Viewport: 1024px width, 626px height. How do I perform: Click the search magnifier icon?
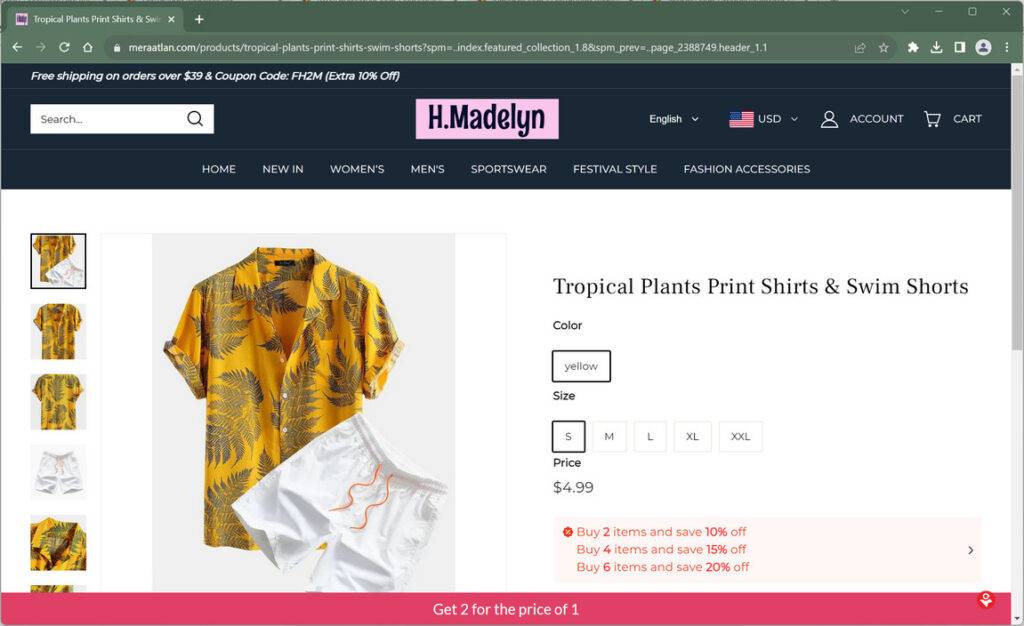coord(195,119)
